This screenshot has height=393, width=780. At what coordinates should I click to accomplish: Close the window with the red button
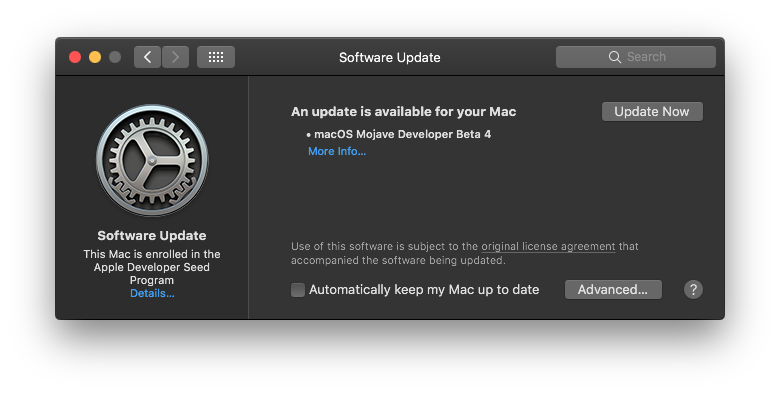click(x=75, y=57)
